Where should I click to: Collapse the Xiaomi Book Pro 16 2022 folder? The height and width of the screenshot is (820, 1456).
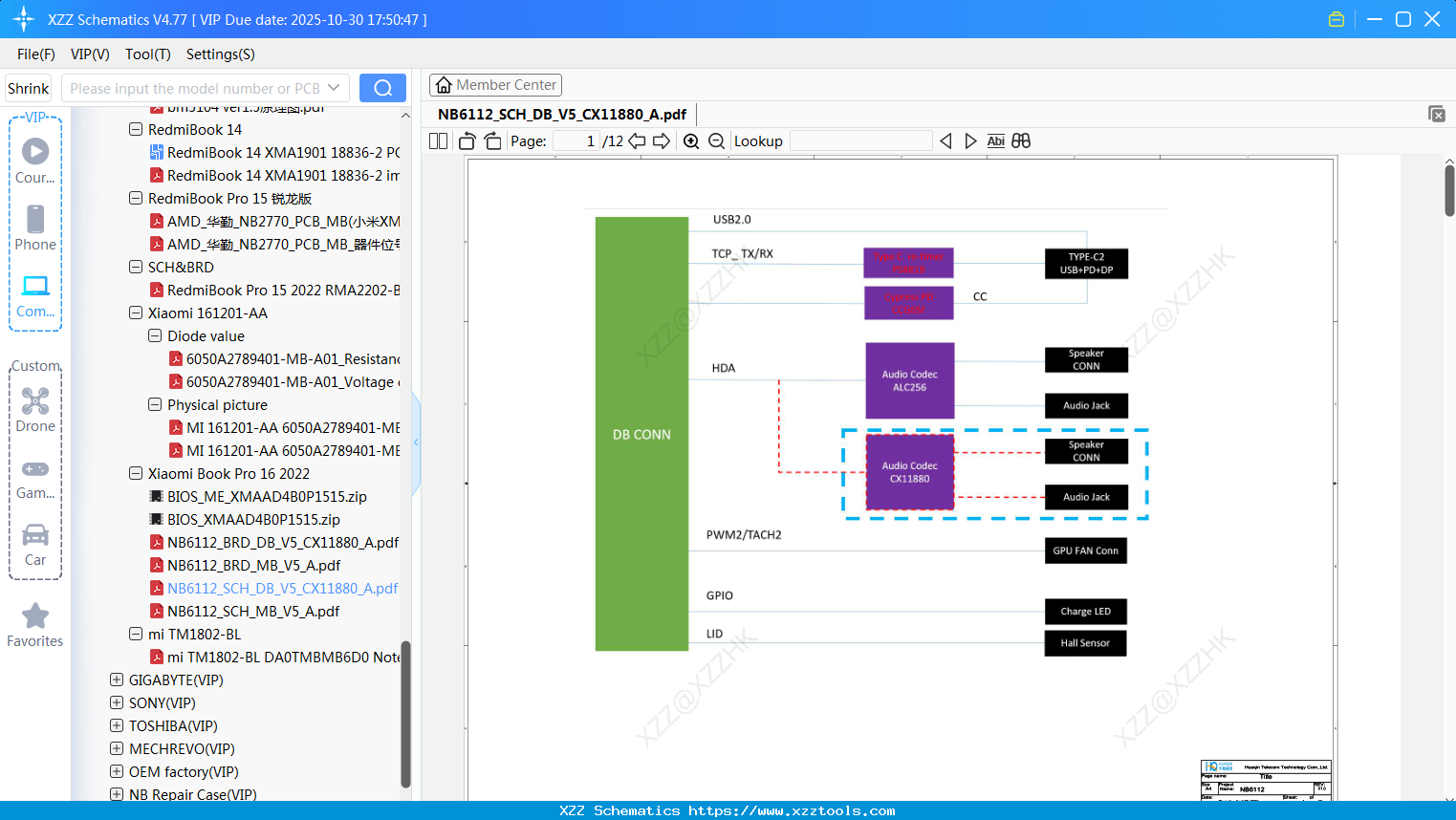(136, 473)
